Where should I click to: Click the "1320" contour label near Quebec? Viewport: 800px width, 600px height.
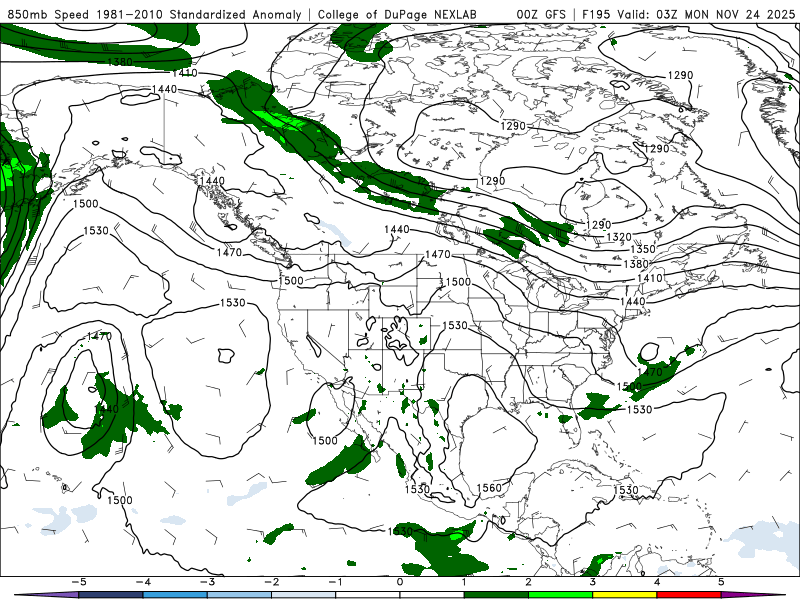[x=619, y=237]
